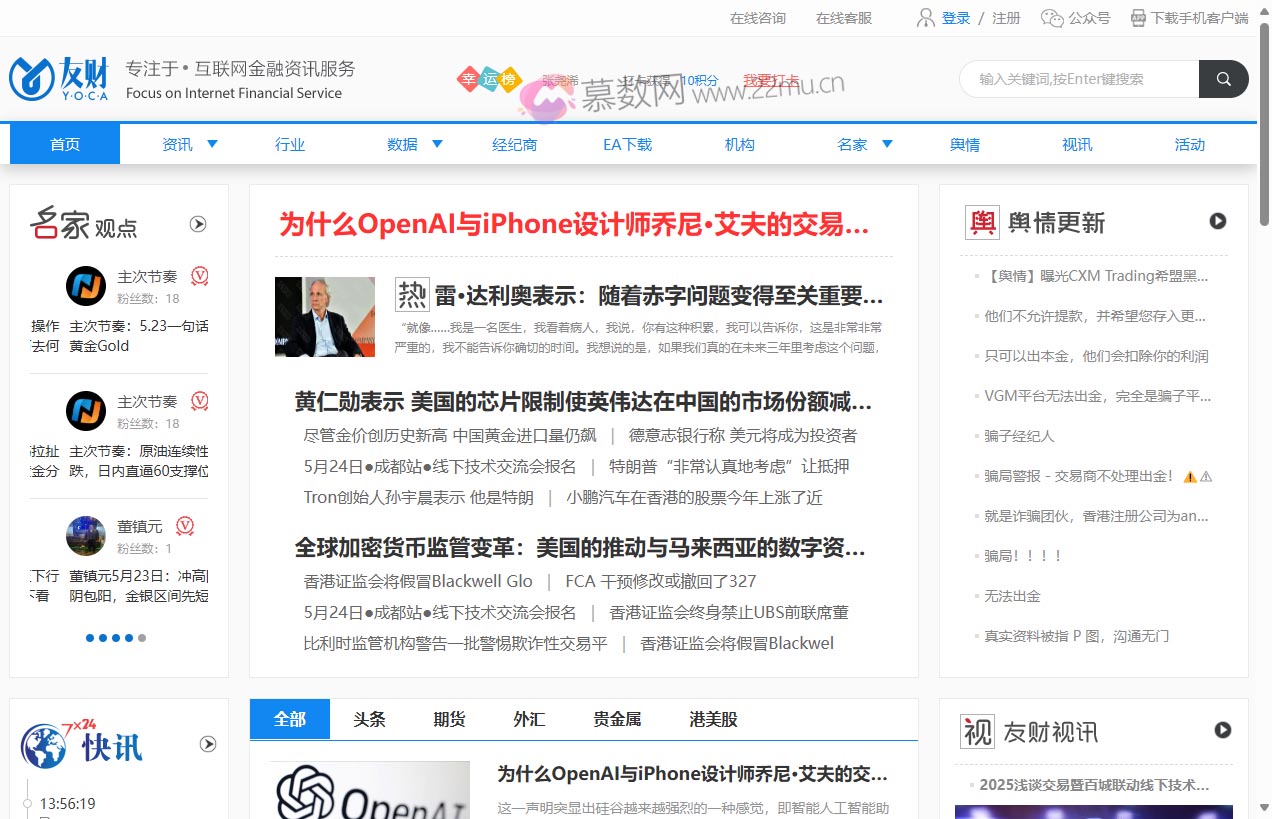This screenshot has width=1272, height=819.
Task: Click the WeChat 公众号 icon
Action: (x=1052, y=17)
